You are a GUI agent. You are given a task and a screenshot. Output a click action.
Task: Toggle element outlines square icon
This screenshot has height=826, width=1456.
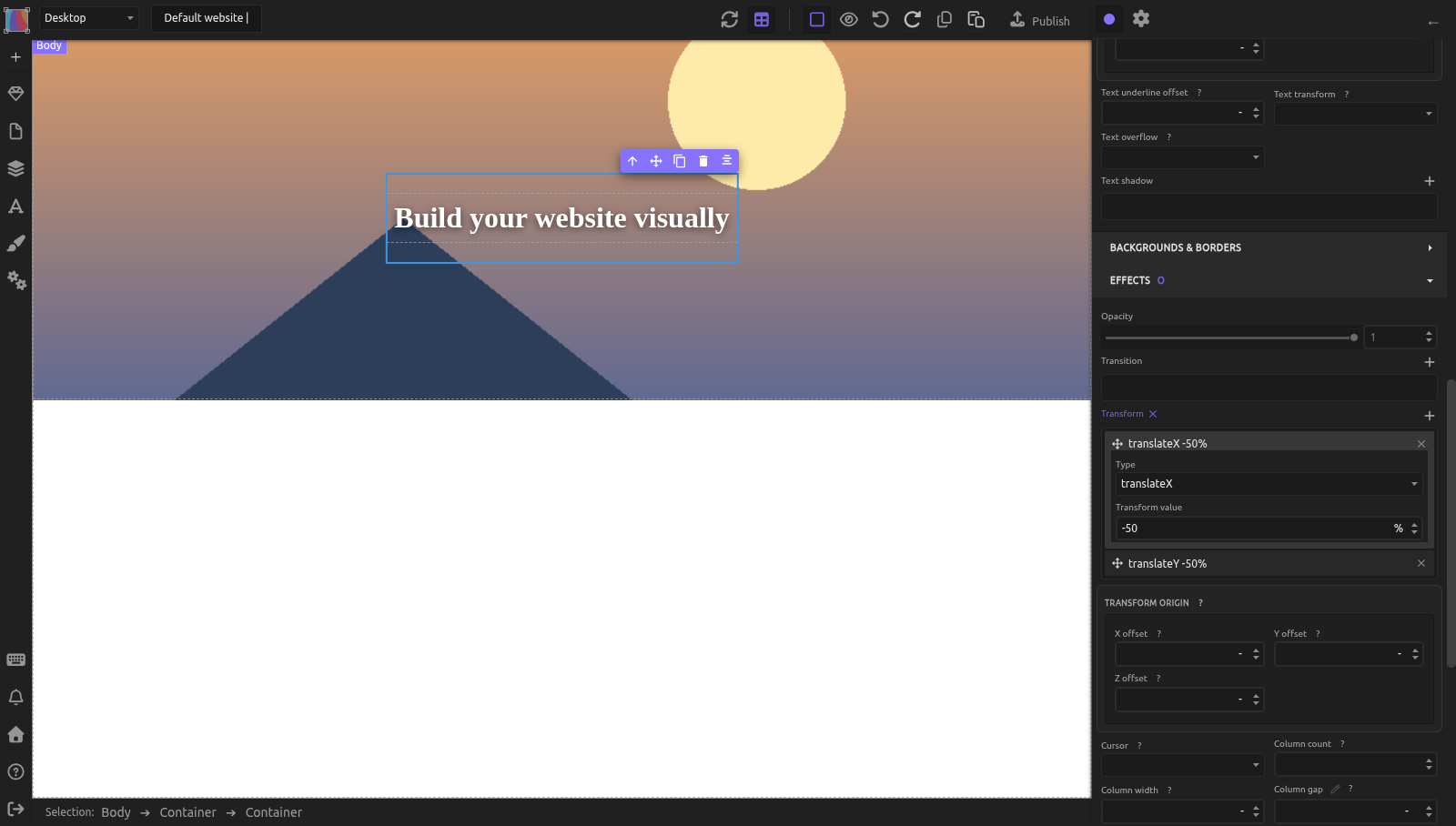coord(817,19)
